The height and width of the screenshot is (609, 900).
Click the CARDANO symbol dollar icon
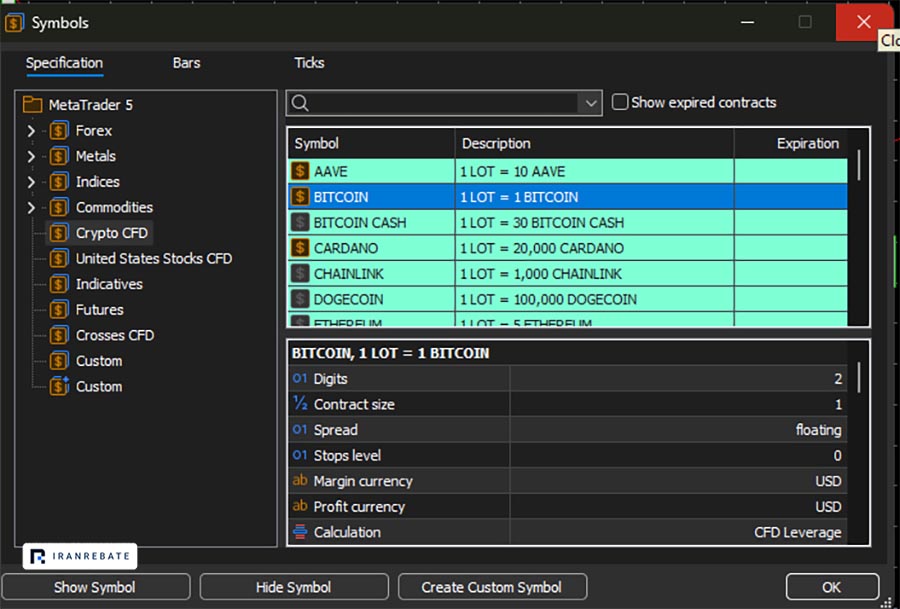click(300, 248)
